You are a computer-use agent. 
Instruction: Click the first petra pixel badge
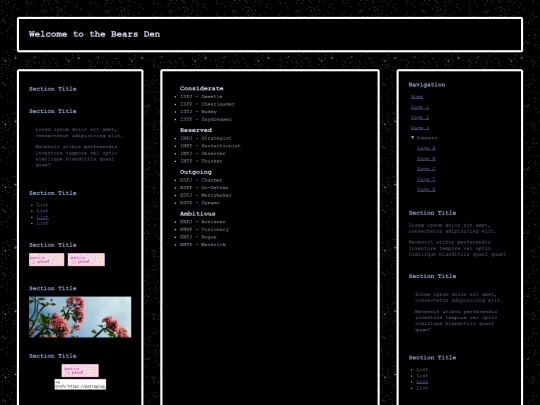point(46,260)
